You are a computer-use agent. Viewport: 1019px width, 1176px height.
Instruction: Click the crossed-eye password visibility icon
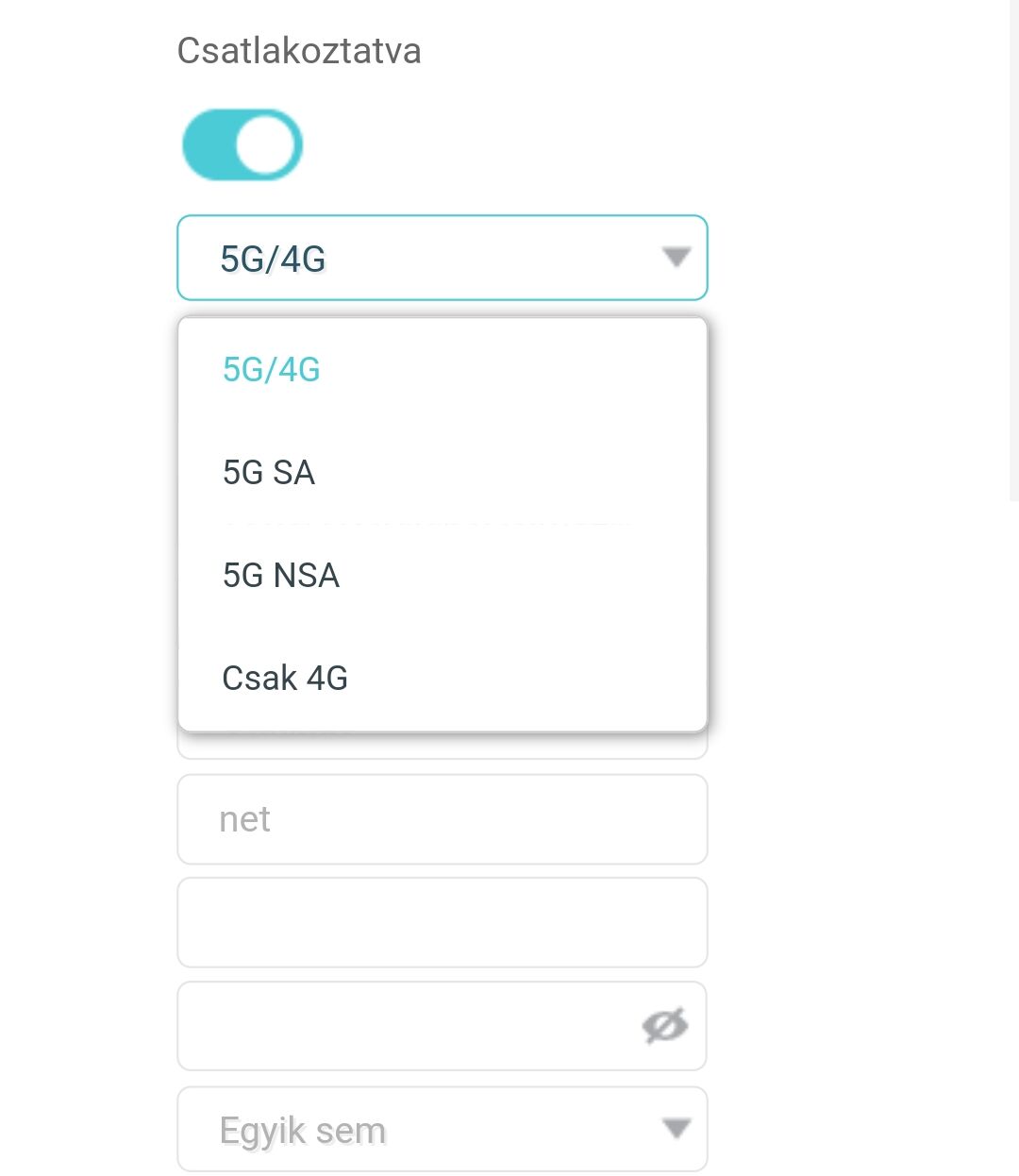coord(665,1026)
